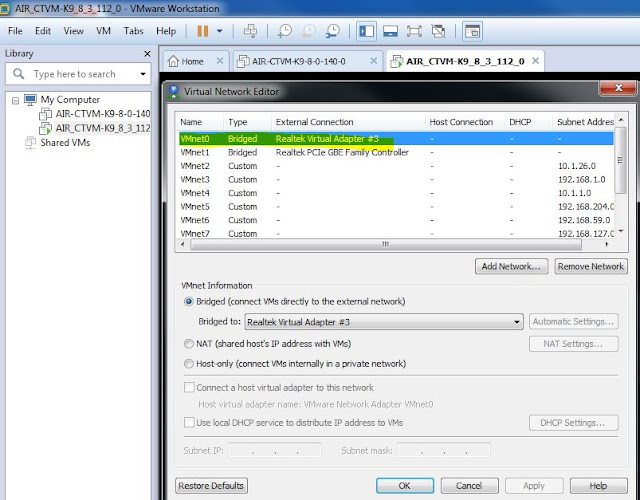Click the Help button in the dialog
This screenshot has height=500, width=640.
click(598, 486)
